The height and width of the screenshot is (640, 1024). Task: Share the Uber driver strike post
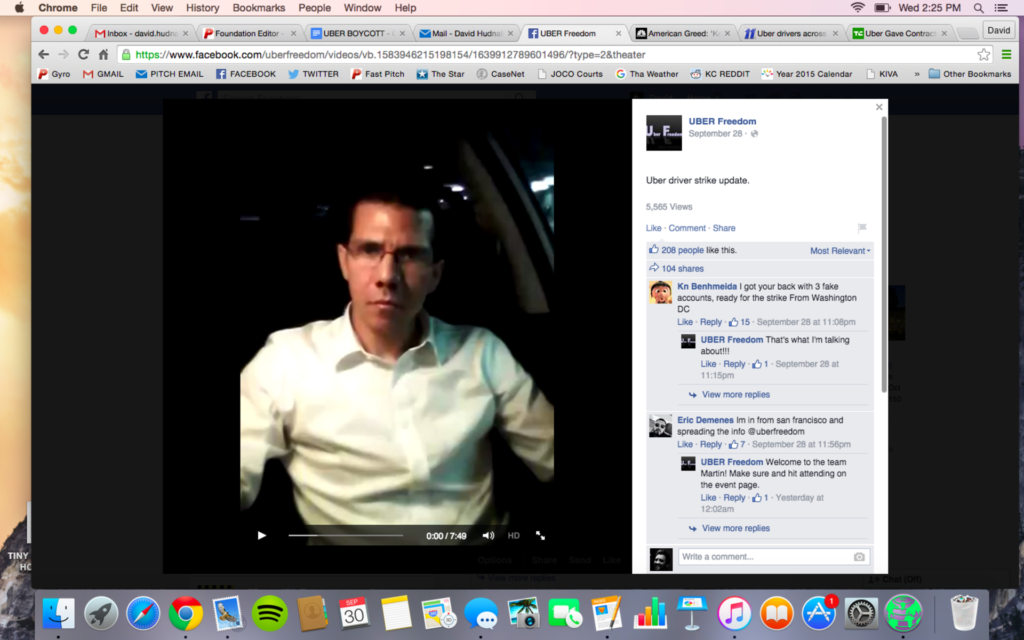pyautogui.click(x=724, y=228)
